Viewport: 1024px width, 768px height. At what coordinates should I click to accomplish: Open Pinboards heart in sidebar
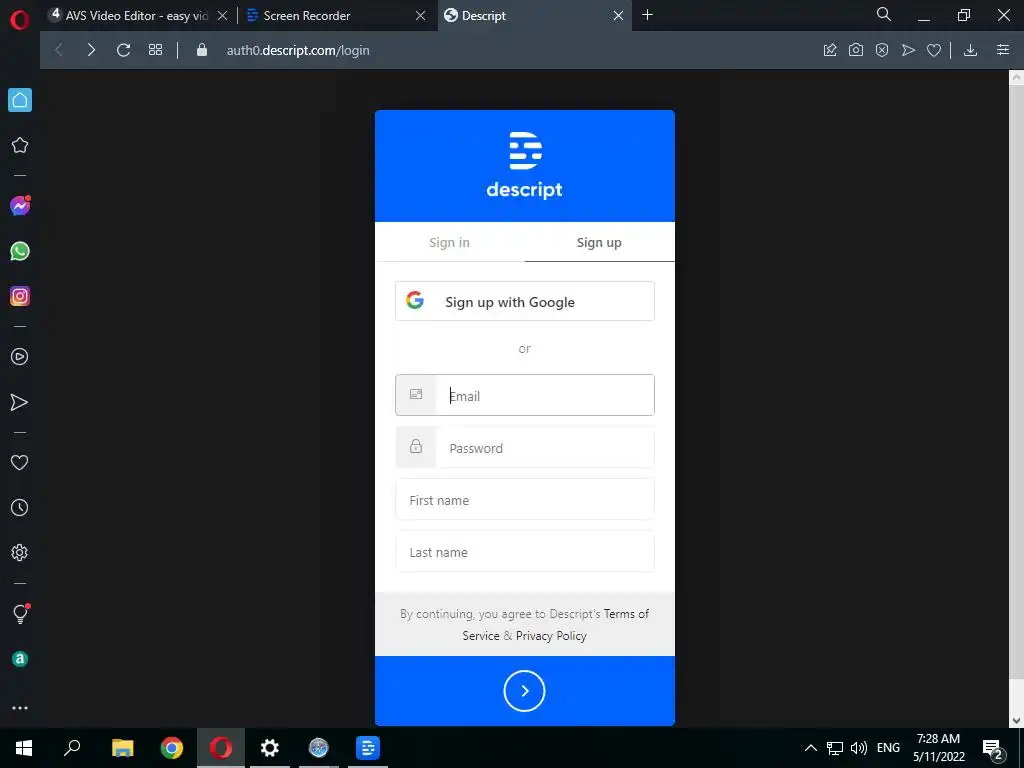pos(20,462)
